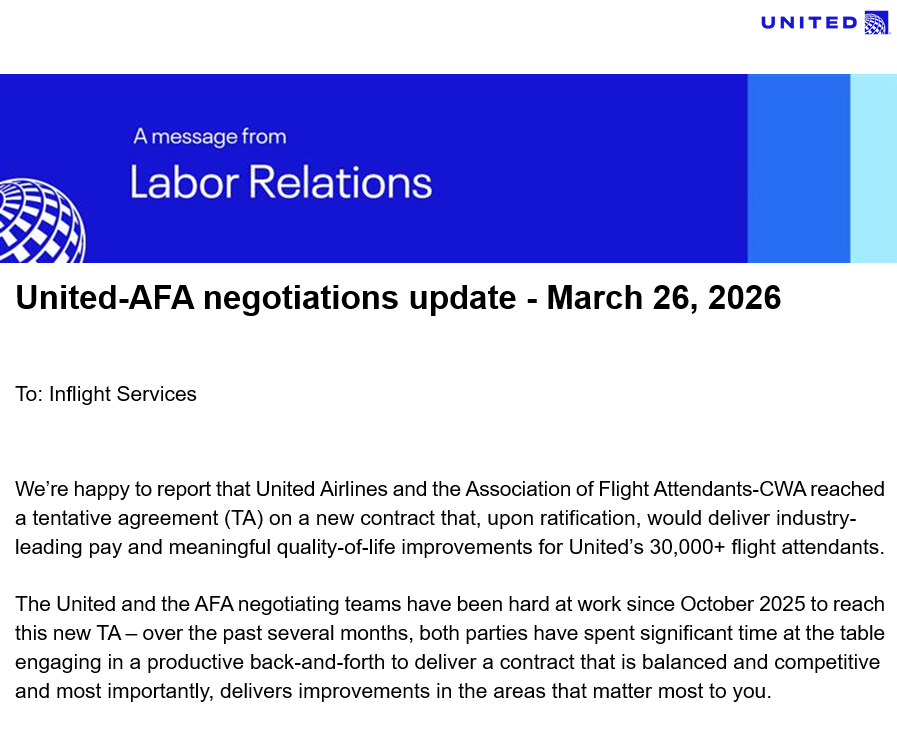Click the United globe icon at top right
897x734 pixels.
point(877,23)
